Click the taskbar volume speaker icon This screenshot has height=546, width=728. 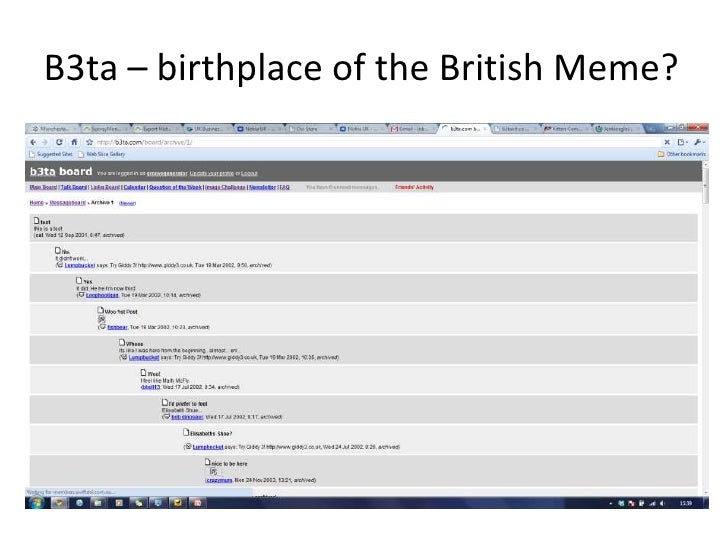(x=662, y=503)
